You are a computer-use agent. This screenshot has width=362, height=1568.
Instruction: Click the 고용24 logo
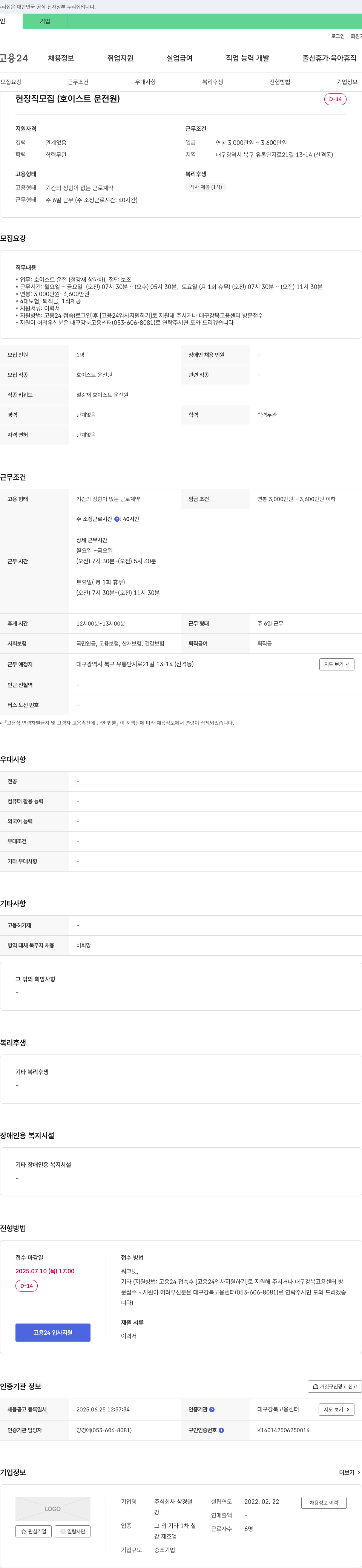14,58
